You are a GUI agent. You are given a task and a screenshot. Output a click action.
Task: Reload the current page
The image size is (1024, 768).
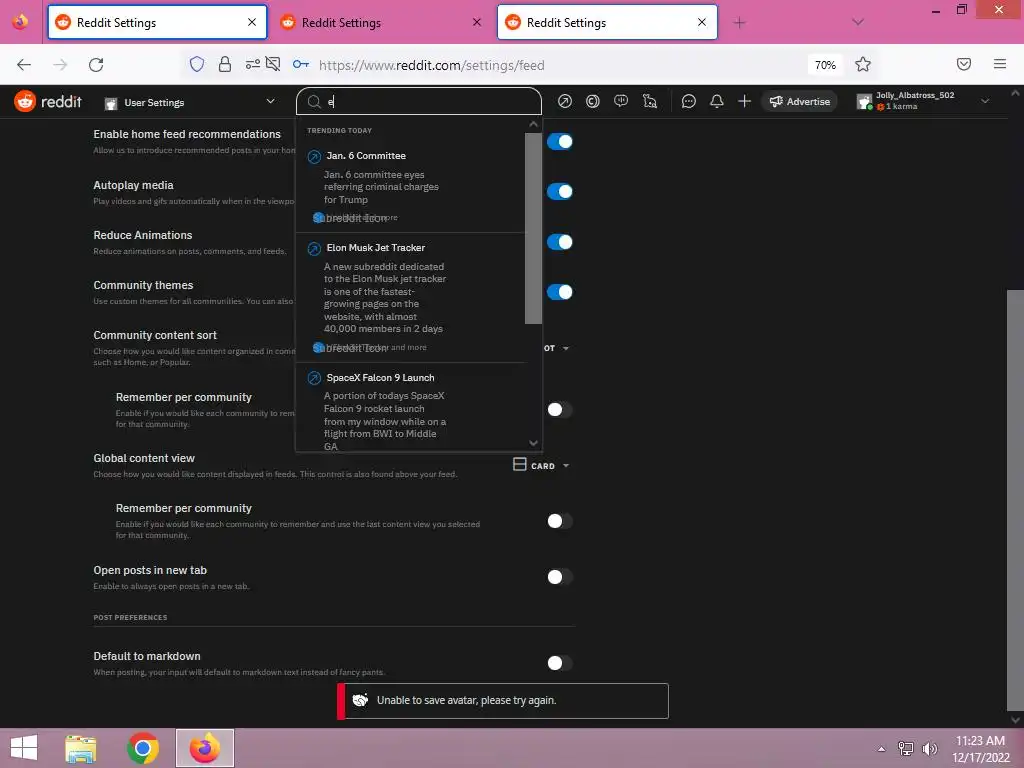click(96, 64)
